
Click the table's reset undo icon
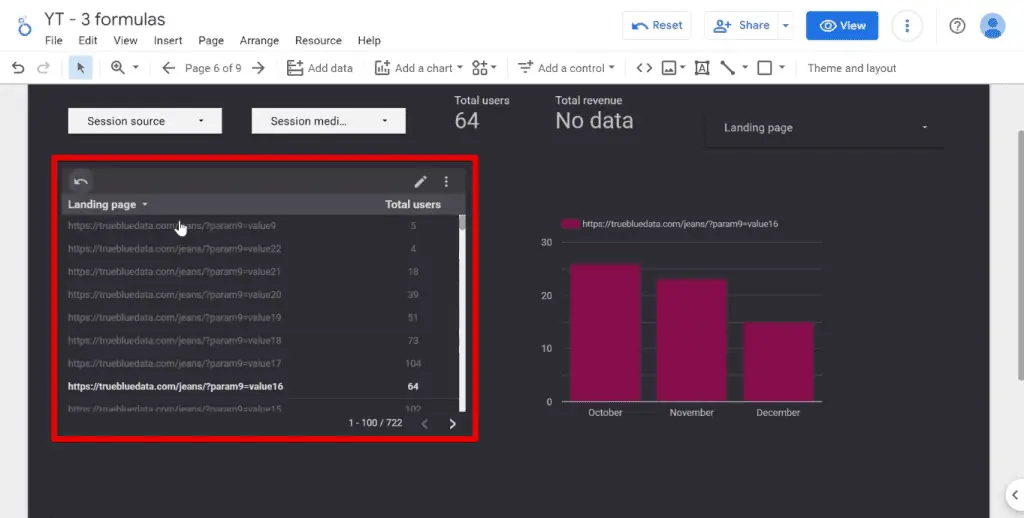click(x=81, y=181)
